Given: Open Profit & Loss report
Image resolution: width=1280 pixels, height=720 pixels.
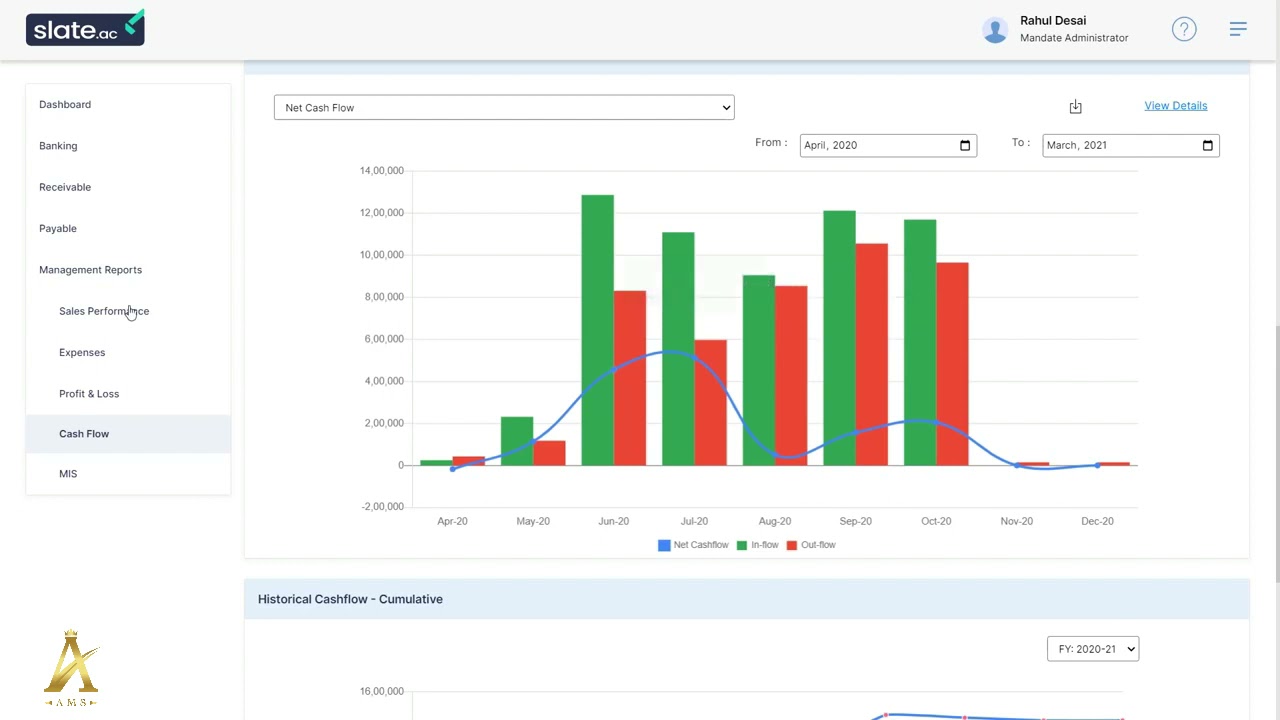Looking at the screenshot, I should pyautogui.click(x=89, y=394).
